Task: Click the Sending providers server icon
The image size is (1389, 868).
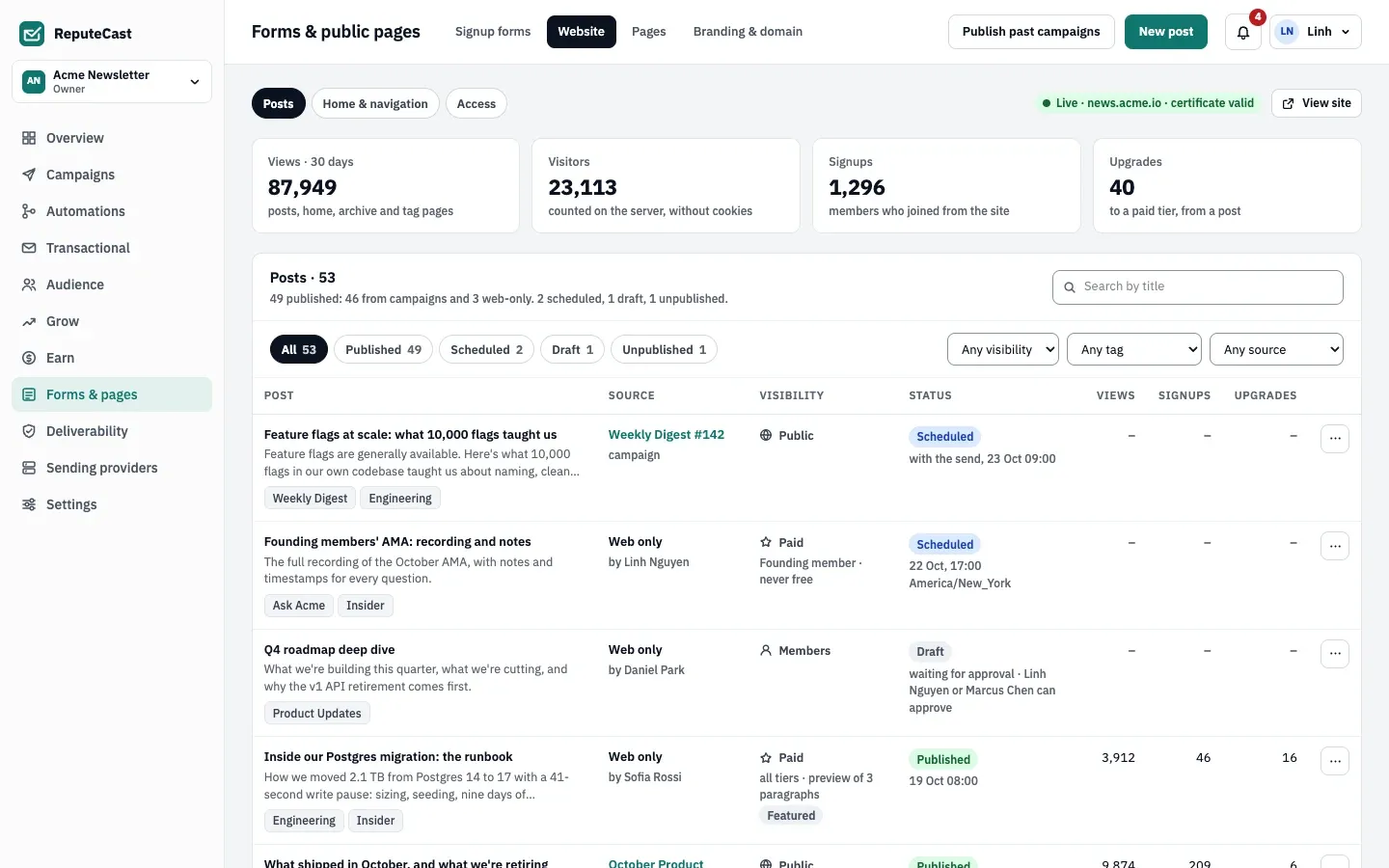Action: click(29, 468)
